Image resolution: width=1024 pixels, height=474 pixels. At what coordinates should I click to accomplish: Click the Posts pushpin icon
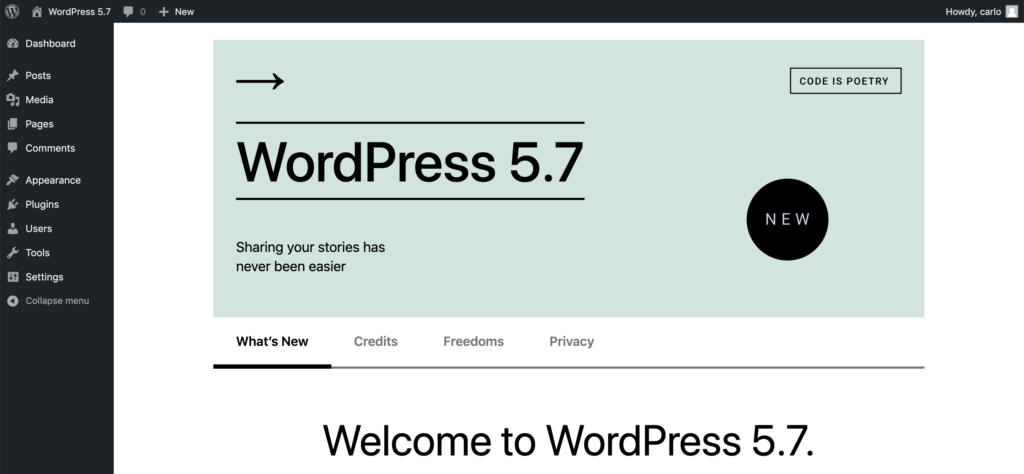(12, 76)
